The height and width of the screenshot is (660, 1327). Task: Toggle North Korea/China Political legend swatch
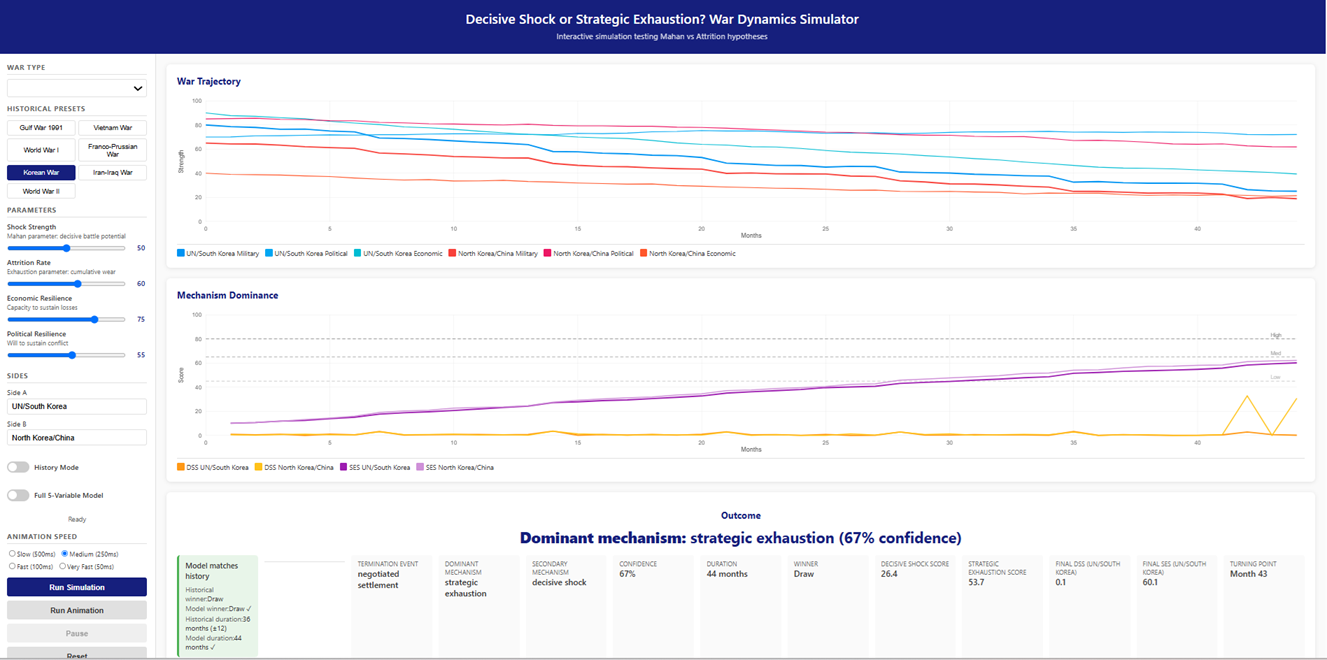549,253
